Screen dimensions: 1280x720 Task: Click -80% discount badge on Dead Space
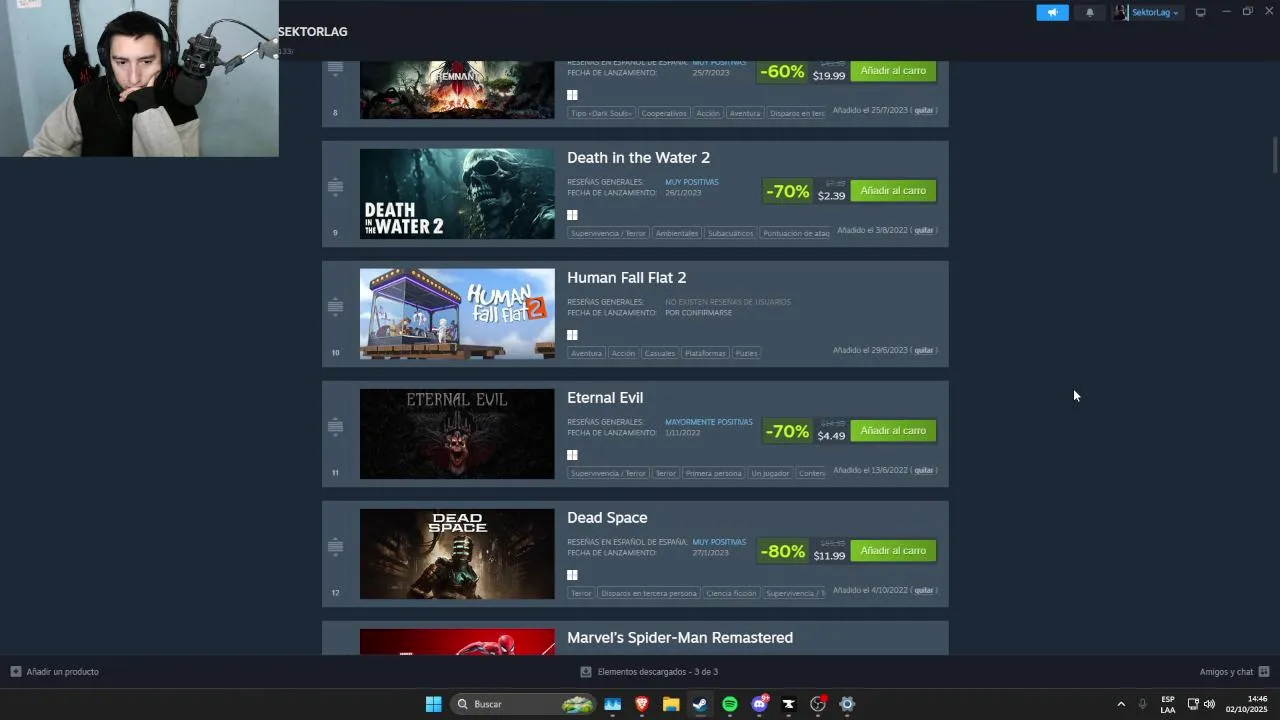pyautogui.click(x=782, y=551)
